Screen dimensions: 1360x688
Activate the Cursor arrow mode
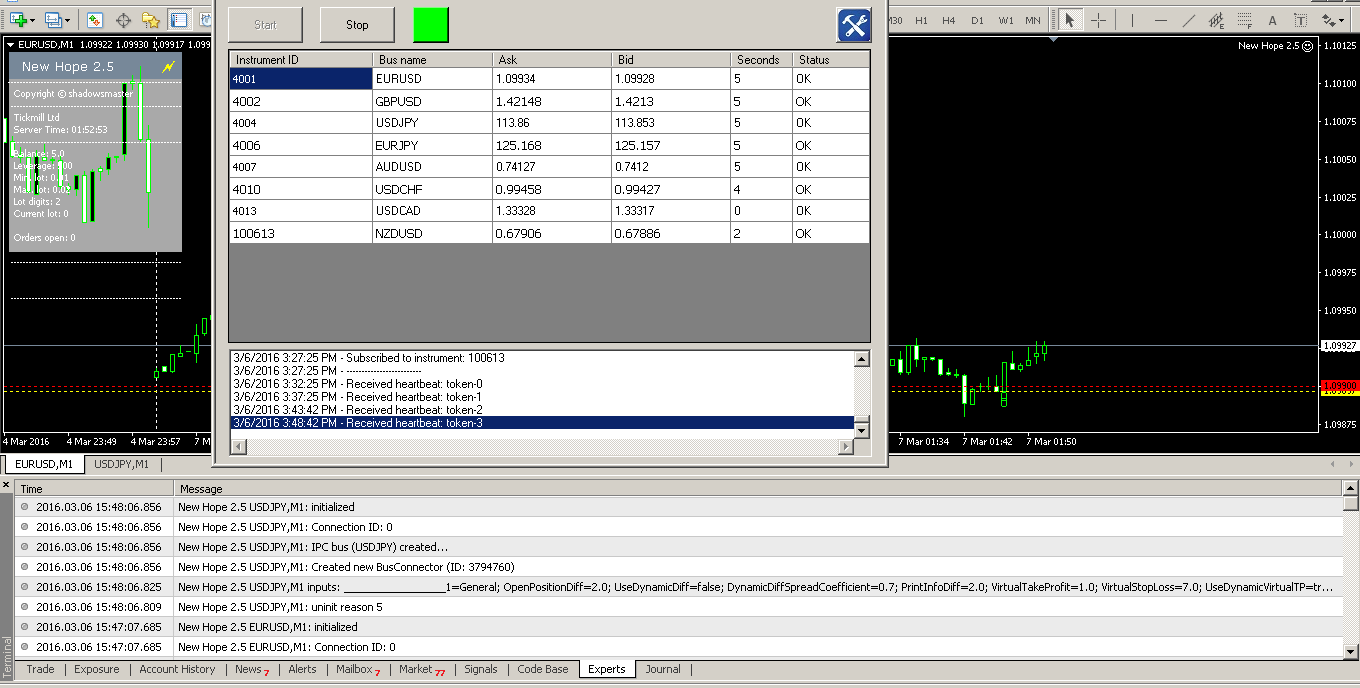point(1069,20)
